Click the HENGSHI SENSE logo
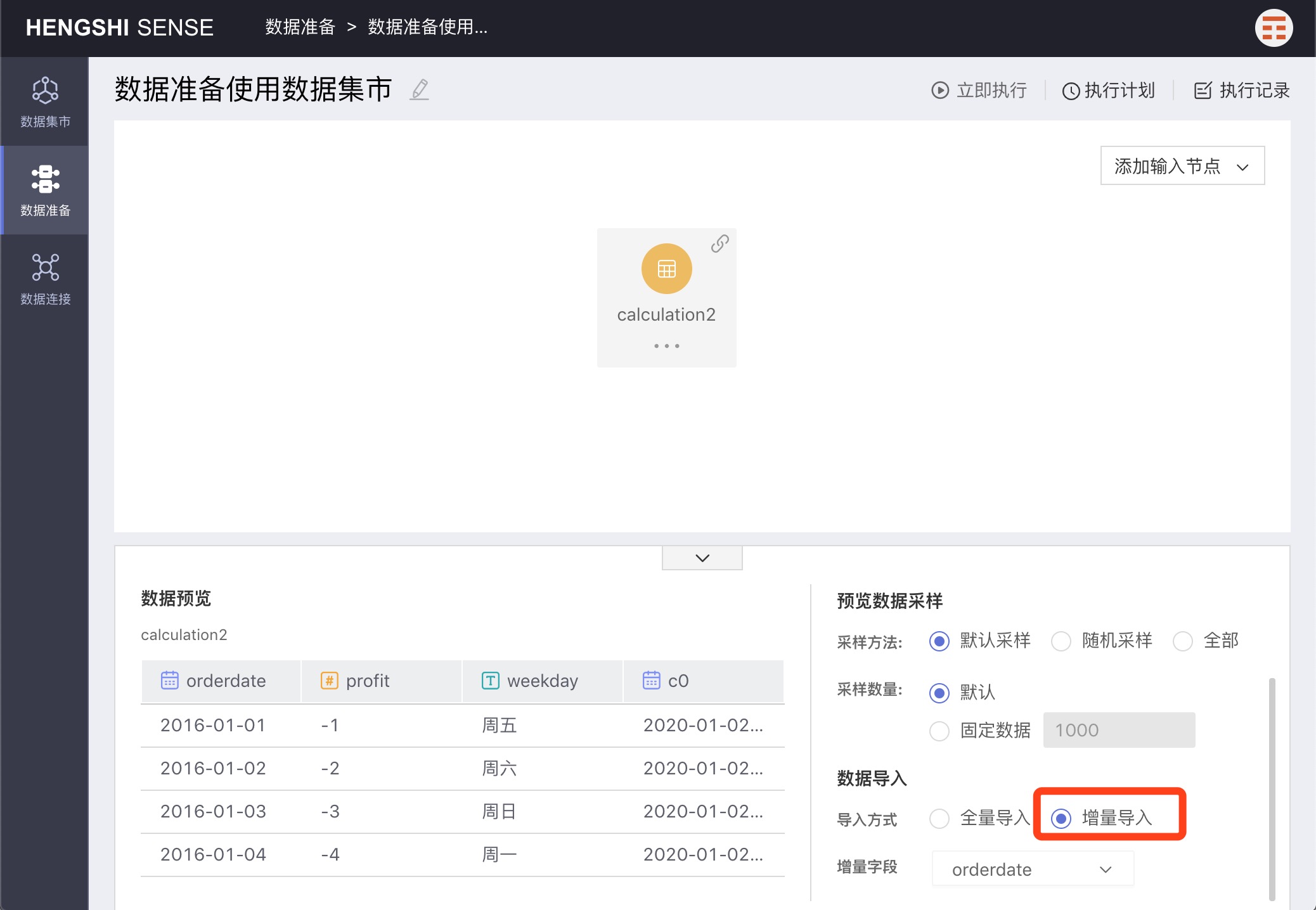This screenshot has width=1316, height=910. [120, 28]
